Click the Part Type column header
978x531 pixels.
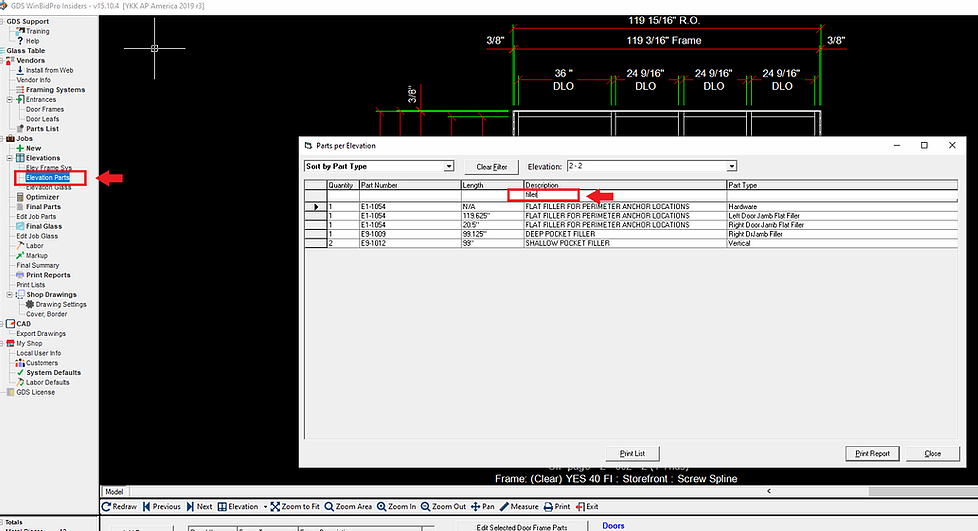[x=842, y=185]
